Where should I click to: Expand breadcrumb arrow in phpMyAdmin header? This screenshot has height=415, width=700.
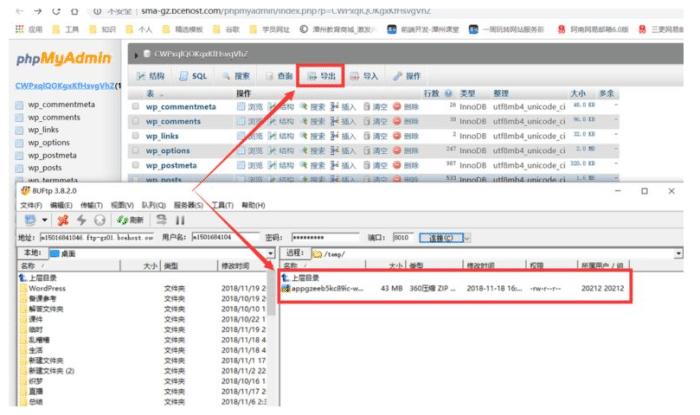click(136, 54)
